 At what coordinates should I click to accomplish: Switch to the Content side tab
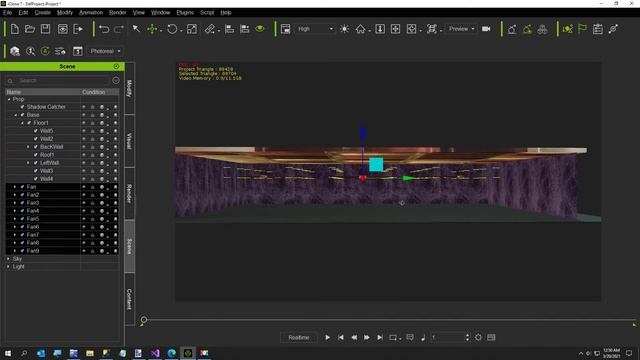point(129,299)
